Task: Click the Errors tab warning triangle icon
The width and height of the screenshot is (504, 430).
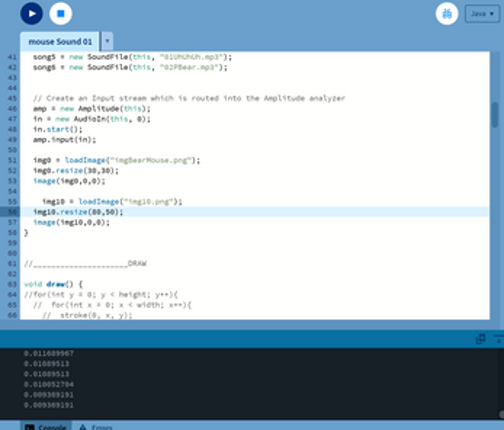Action: coord(83,427)
